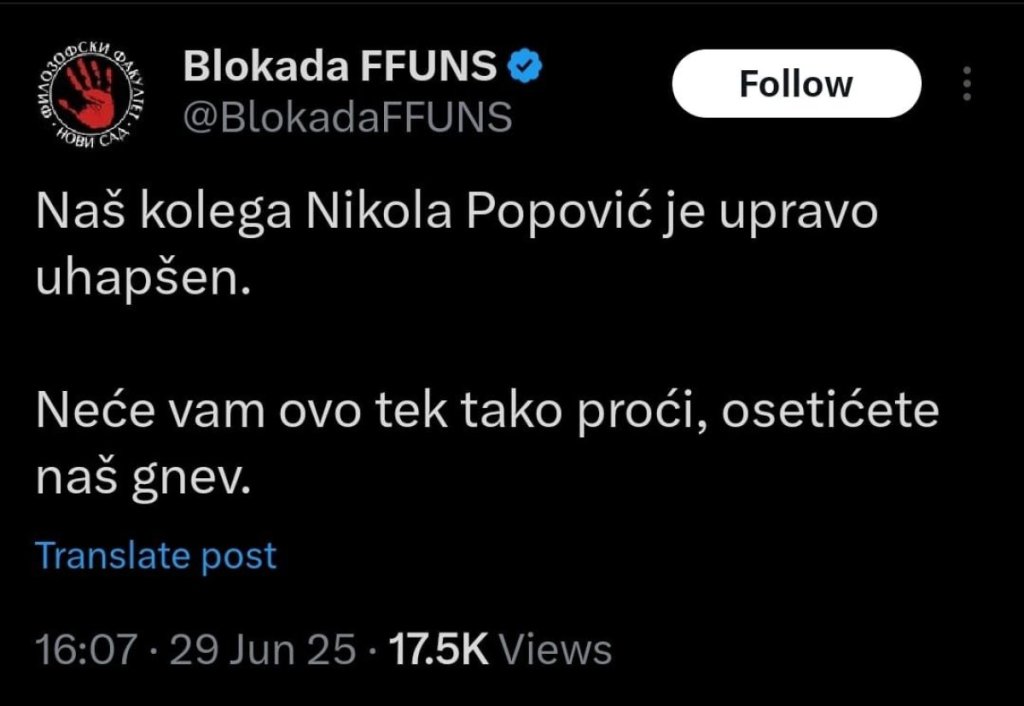This screenshot has width=1024, height=706.
Task: Open the three-dot more options menu
Action: tap(966, 84)
